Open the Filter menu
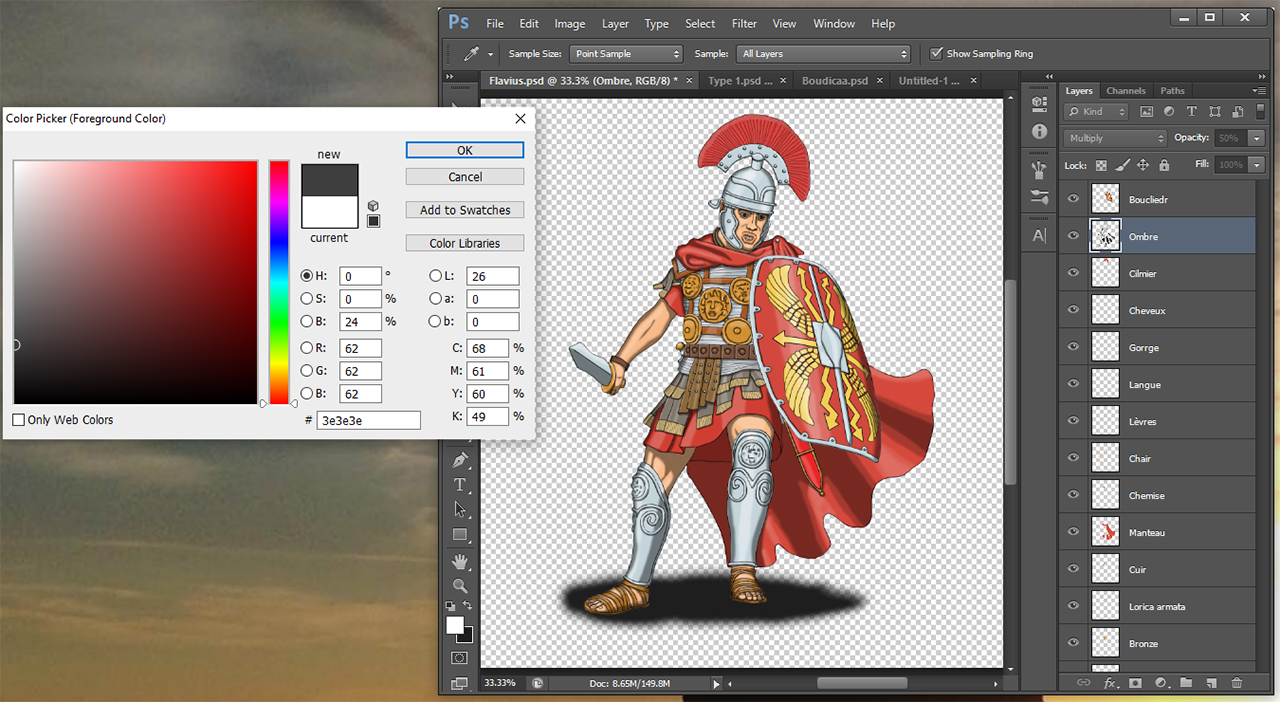This screenshot has width=1280, height=702. pyautogui.click(x=744, y=24)
